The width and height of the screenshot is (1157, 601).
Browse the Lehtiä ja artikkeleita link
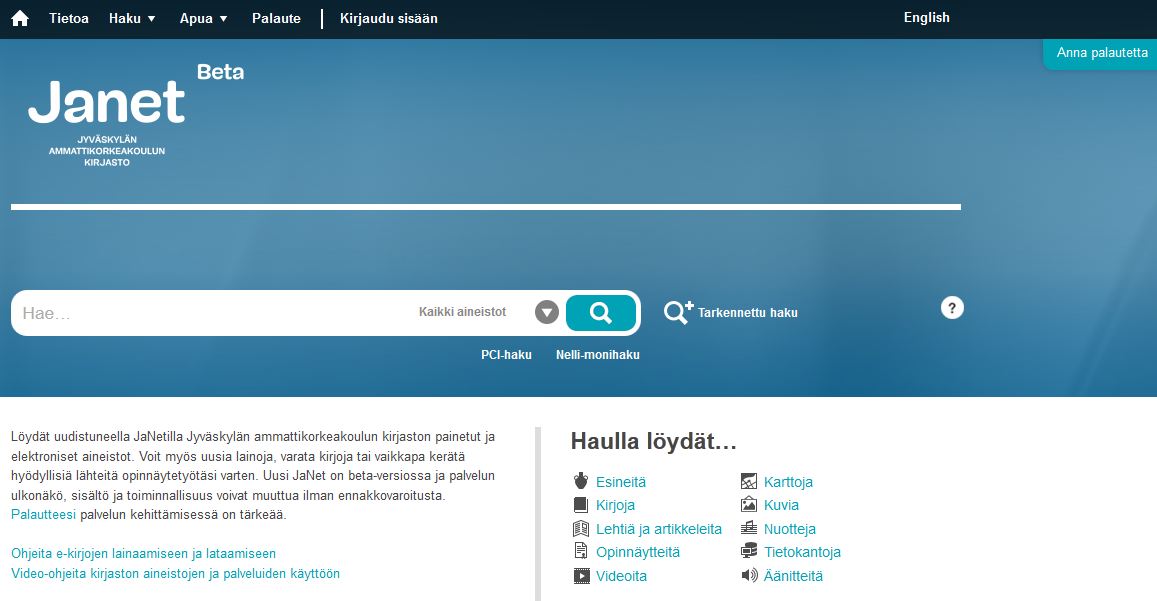pyautogui.click(x=659, y=529)
